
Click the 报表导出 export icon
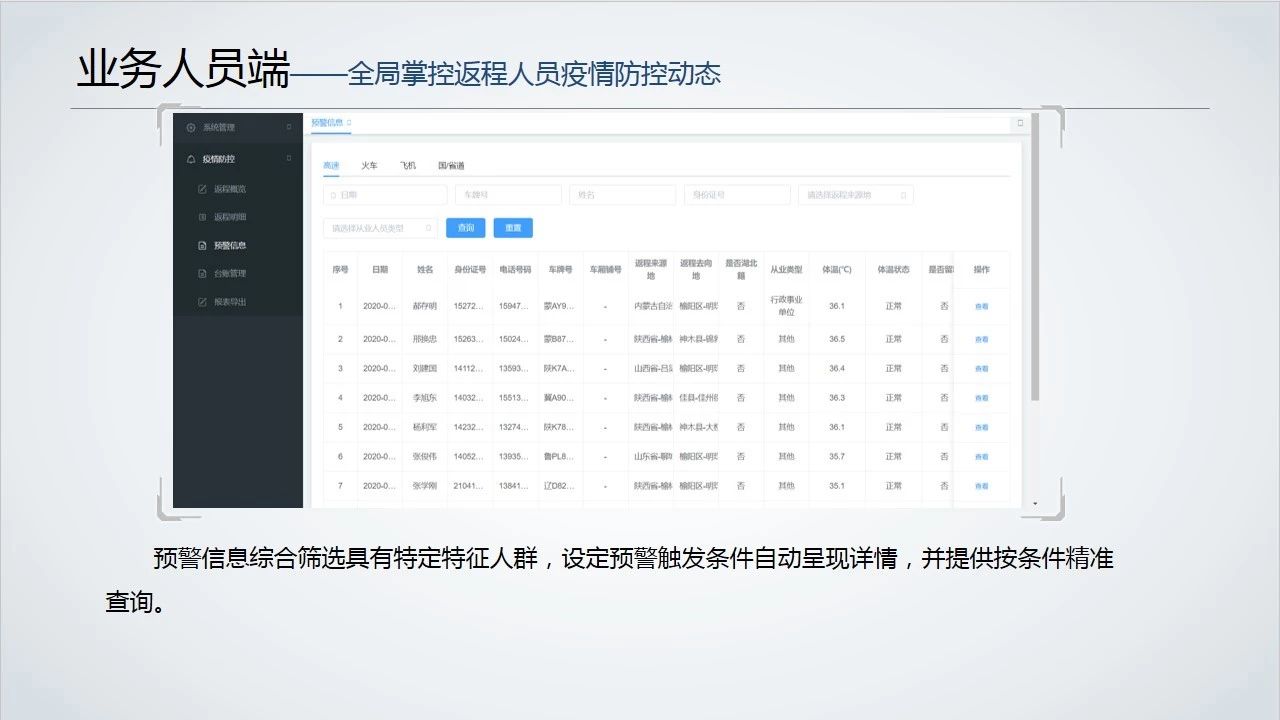[203, 301]
